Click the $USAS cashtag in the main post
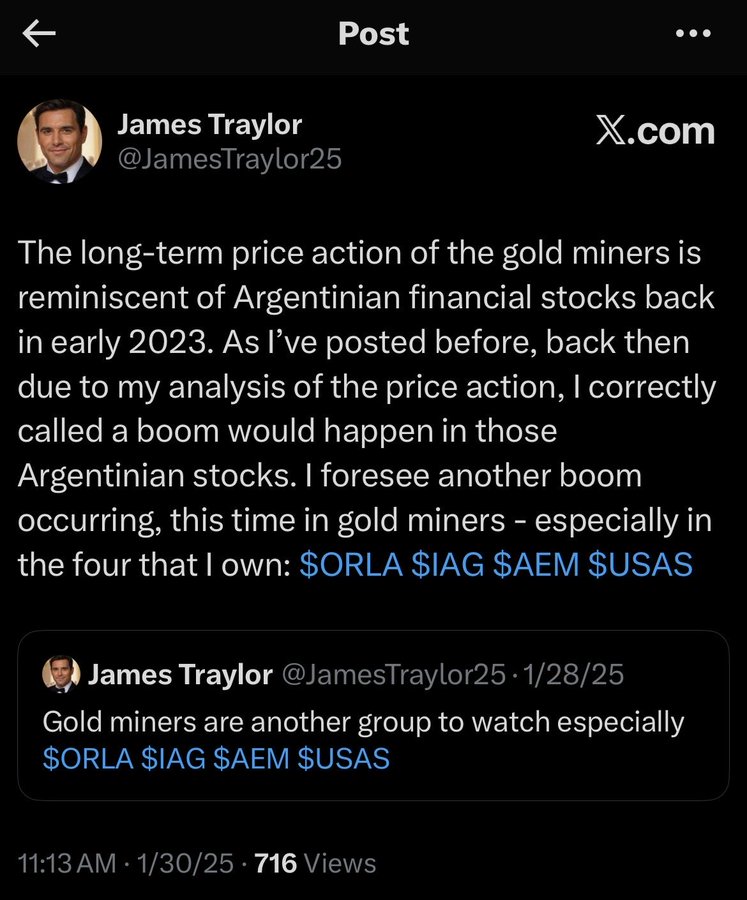747x900 pixels. tap(640, 564)
